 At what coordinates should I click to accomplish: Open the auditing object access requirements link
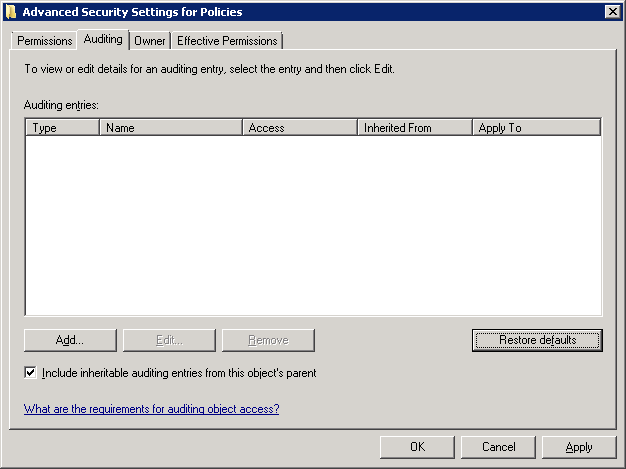point(151,409)
